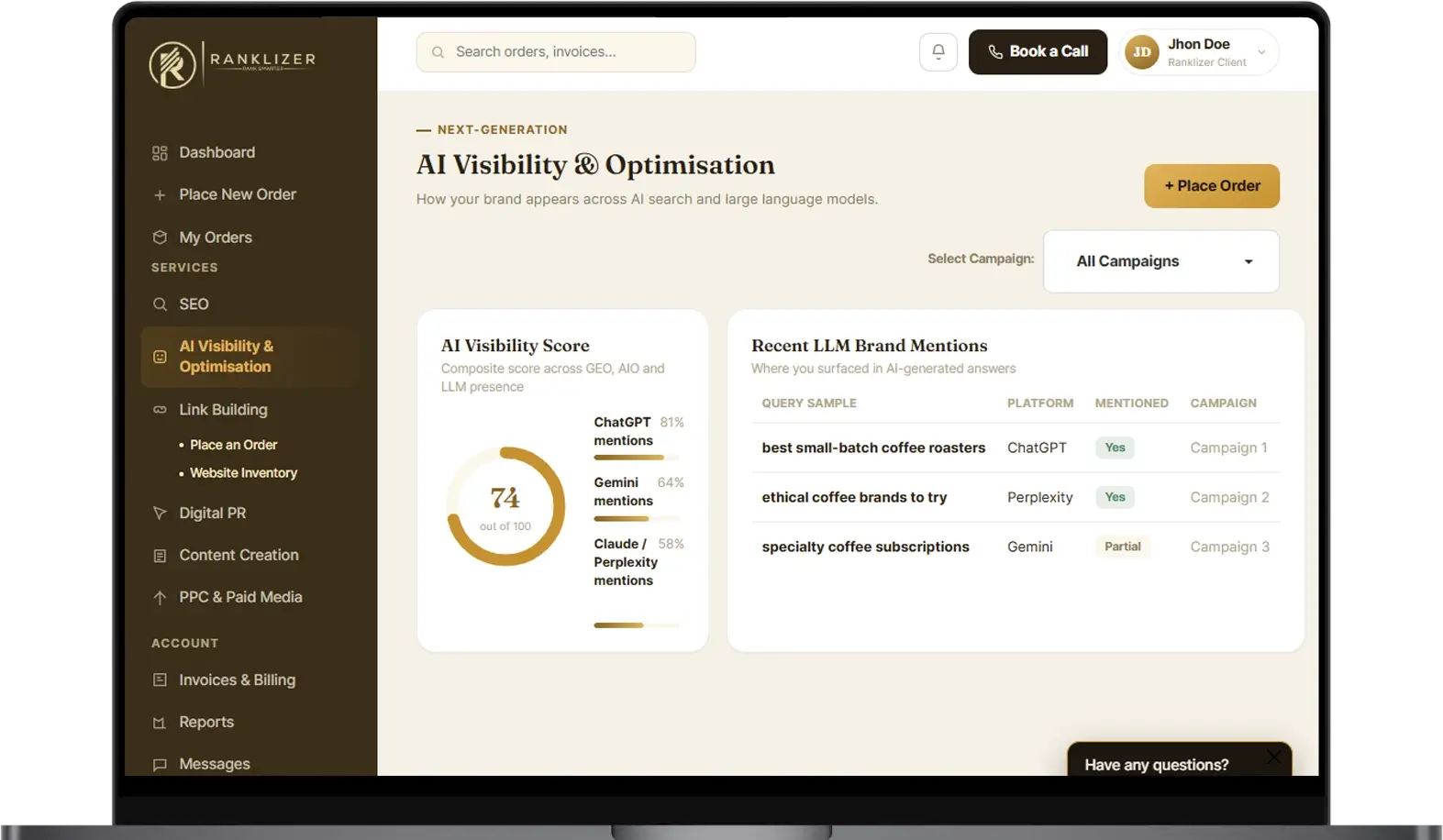Click the Gemini 64% value
The height and width of the screenshot is (840, 1443).
[671, 483]
